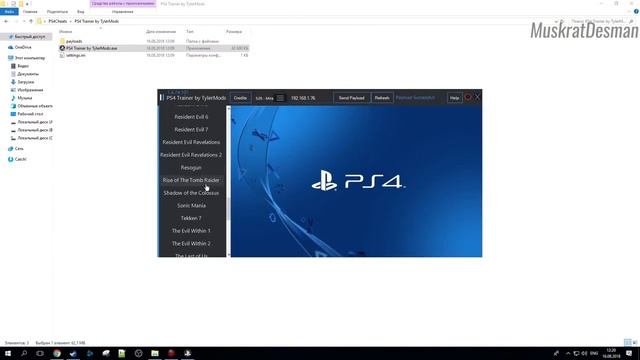Image resolution: width=640 pixels, height=360 pixels.
Task: Select Tekken 7 in the trainer's game list
Action: 191,218
